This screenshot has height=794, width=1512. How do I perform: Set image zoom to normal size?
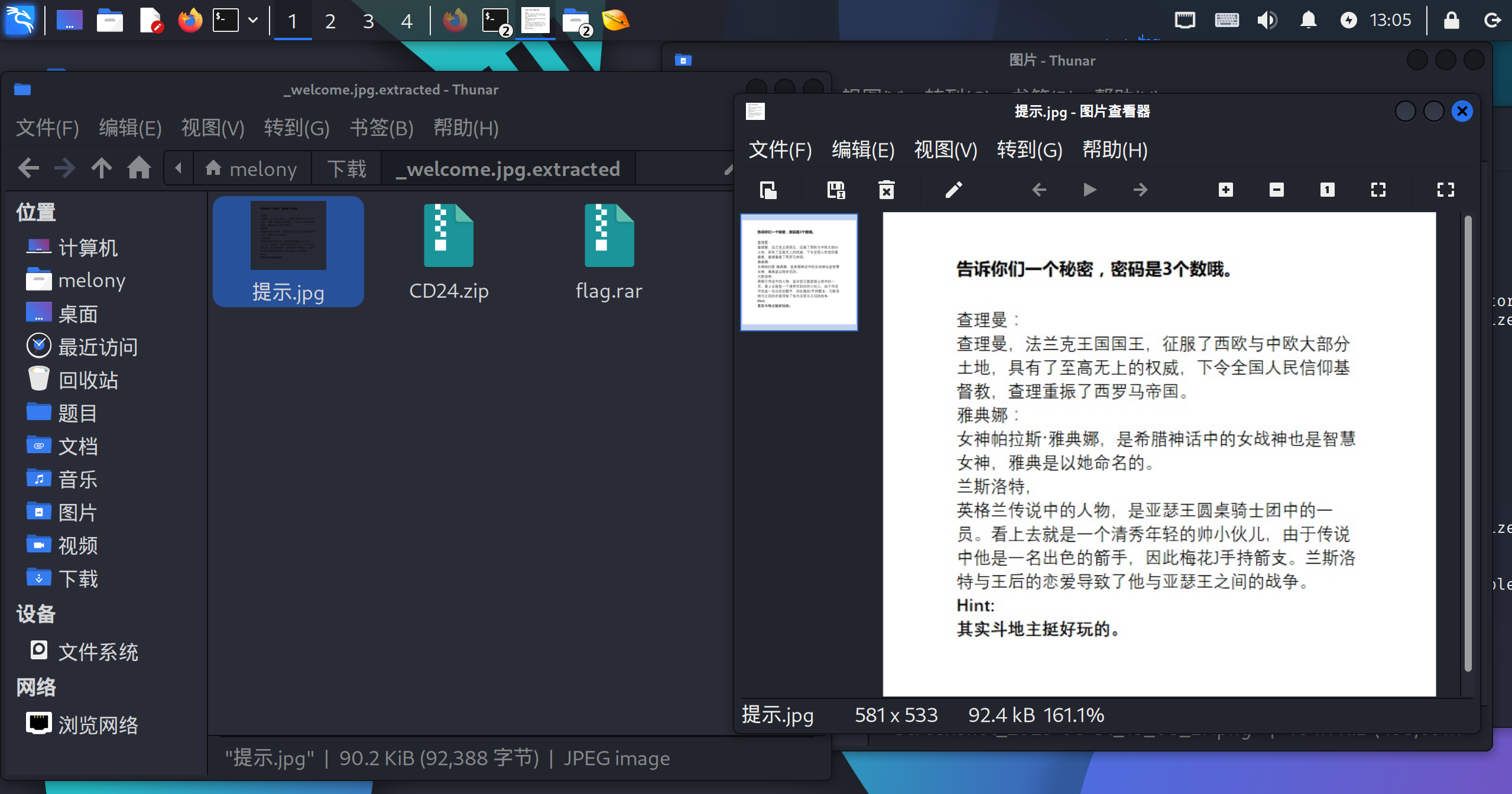pos(1327,190)
